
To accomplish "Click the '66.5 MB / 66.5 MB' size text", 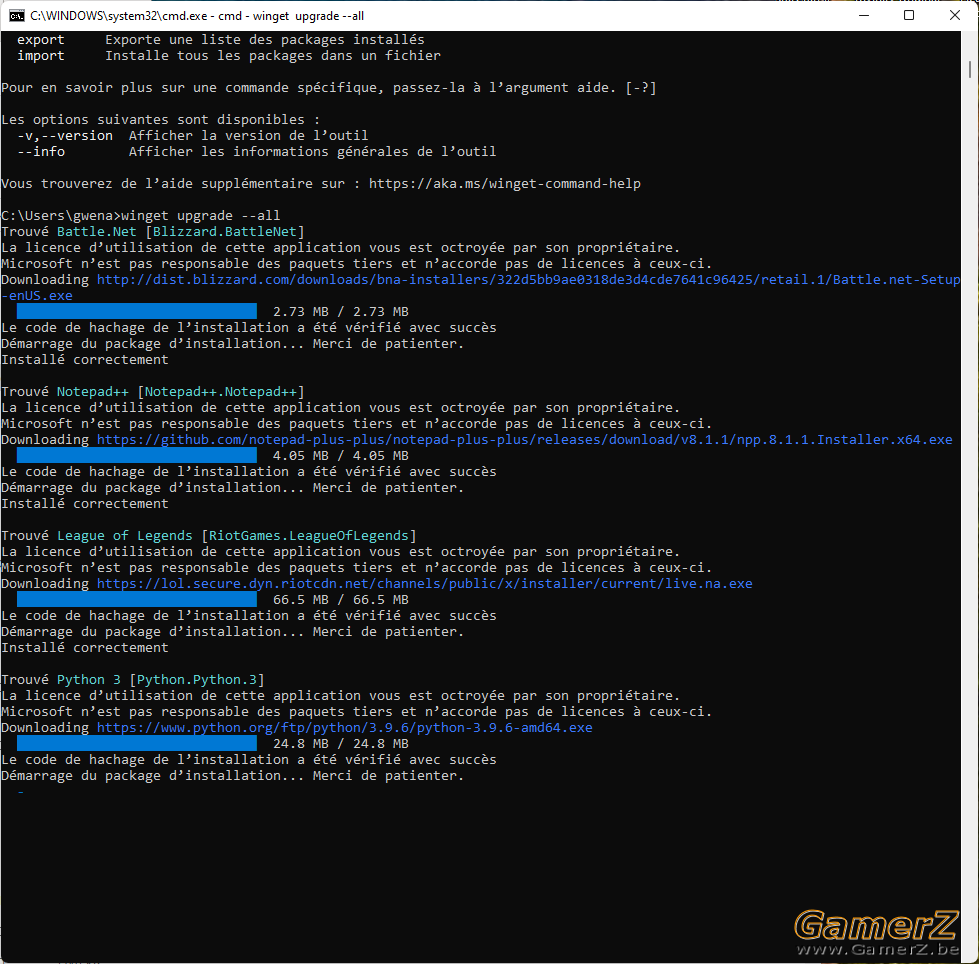I will click(341, 599).
